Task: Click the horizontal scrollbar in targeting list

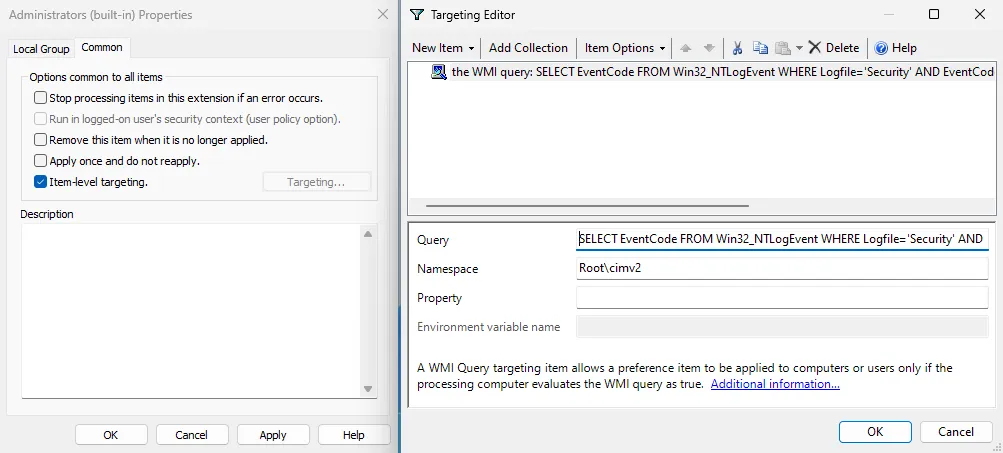Action: click(x=588, y=206)
